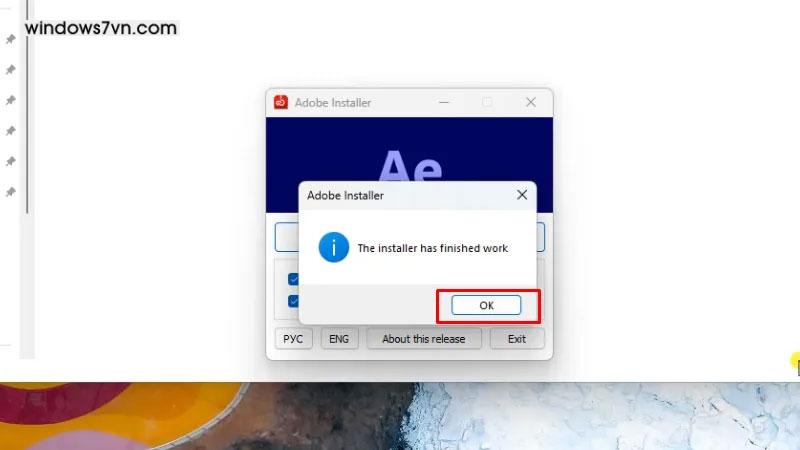Click the topmost pin icon in sidebar
The width and height of the screenshot is (800, 450).
(10, 40)
